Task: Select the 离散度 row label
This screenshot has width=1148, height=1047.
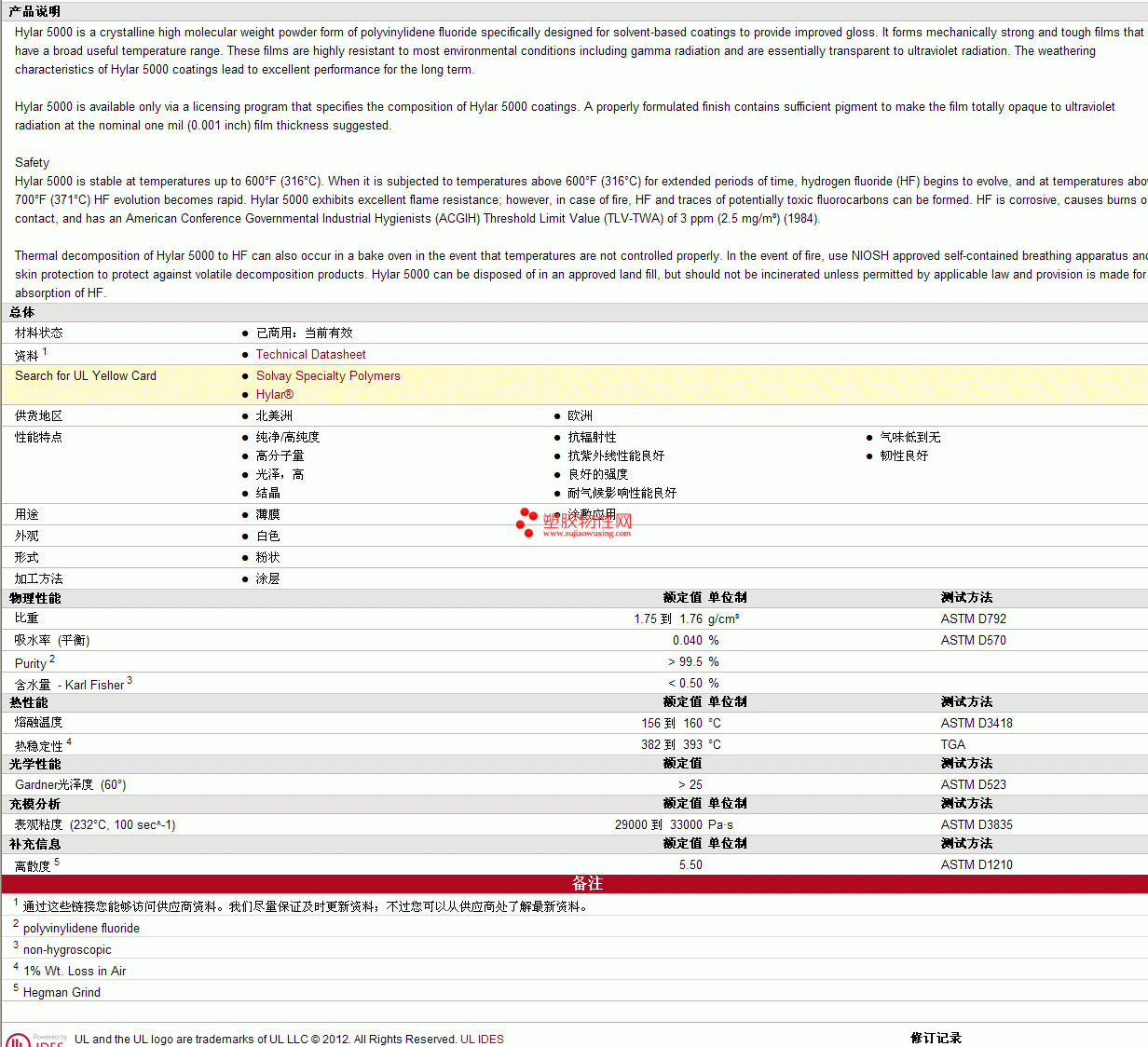Action: (x=33, y=866)
